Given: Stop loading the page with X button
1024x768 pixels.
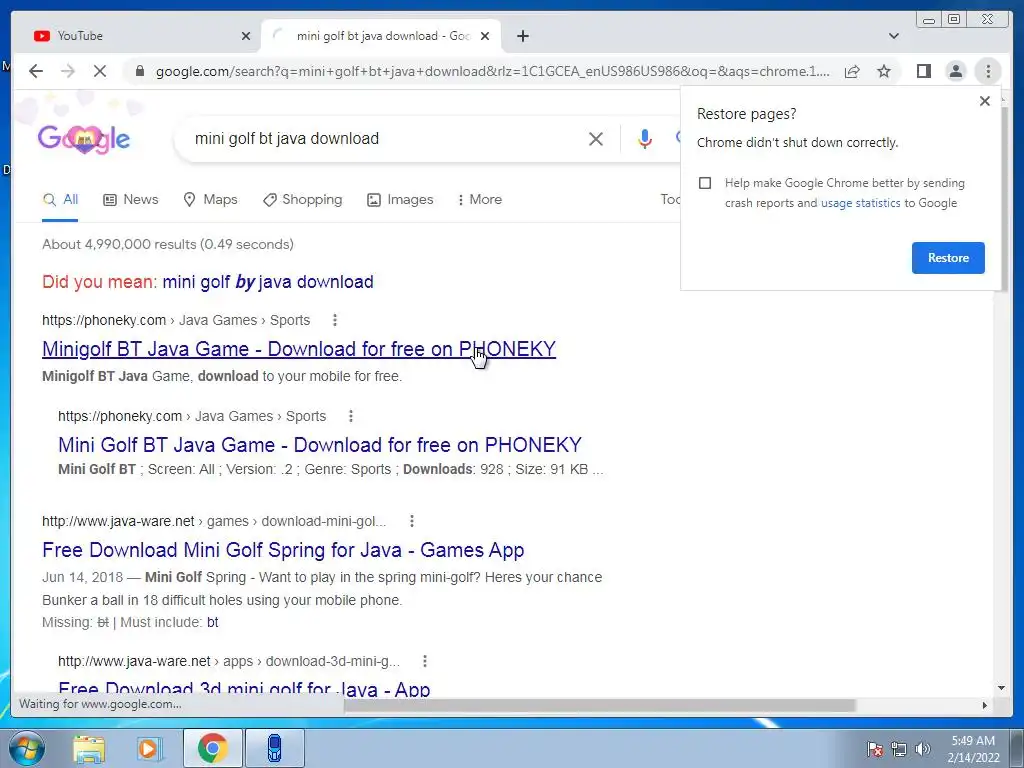Looking at the screenshot, I should point(100,71).
